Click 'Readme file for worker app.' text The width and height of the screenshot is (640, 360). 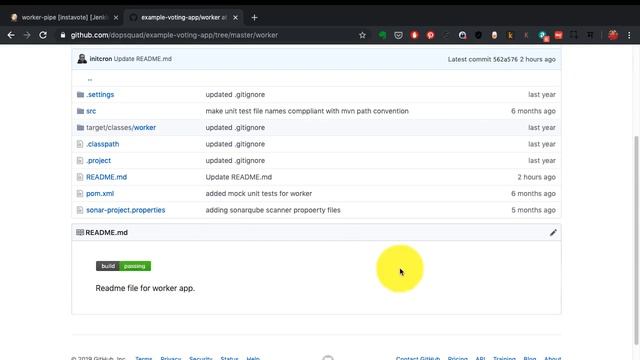(x=145, y=288)
